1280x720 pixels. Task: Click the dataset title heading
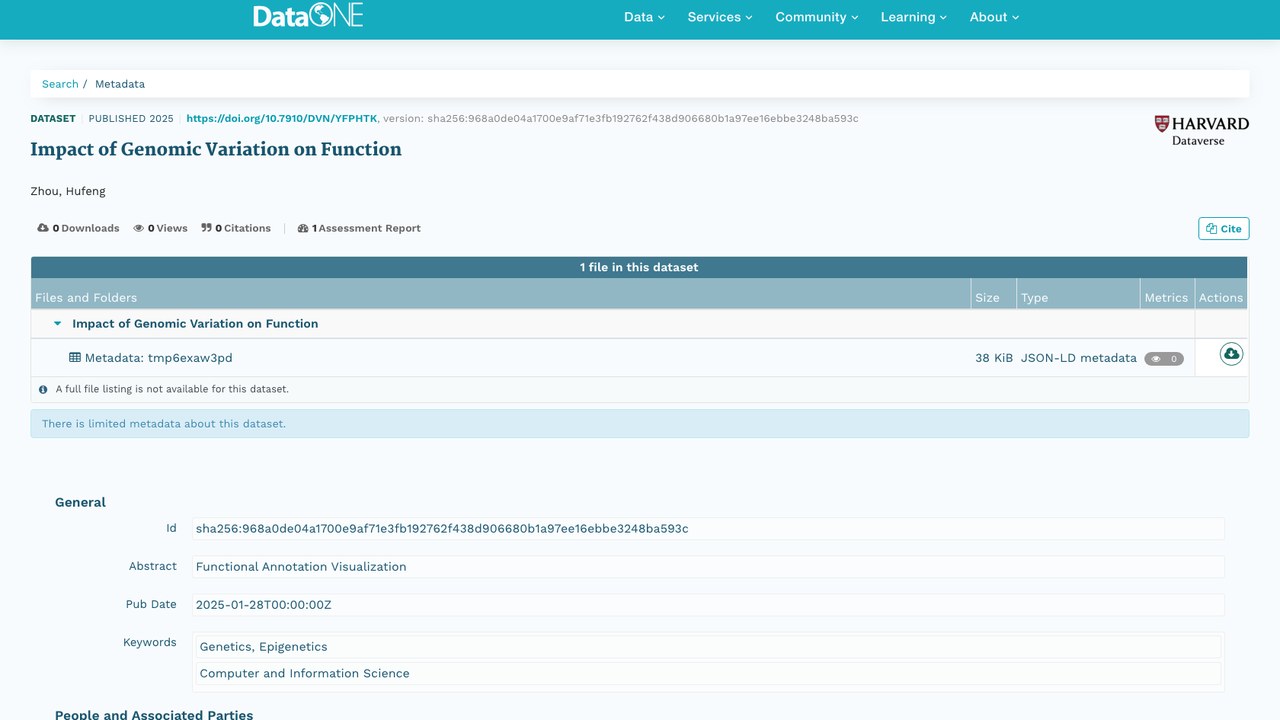pyautogui.click(x=216, y=149)
